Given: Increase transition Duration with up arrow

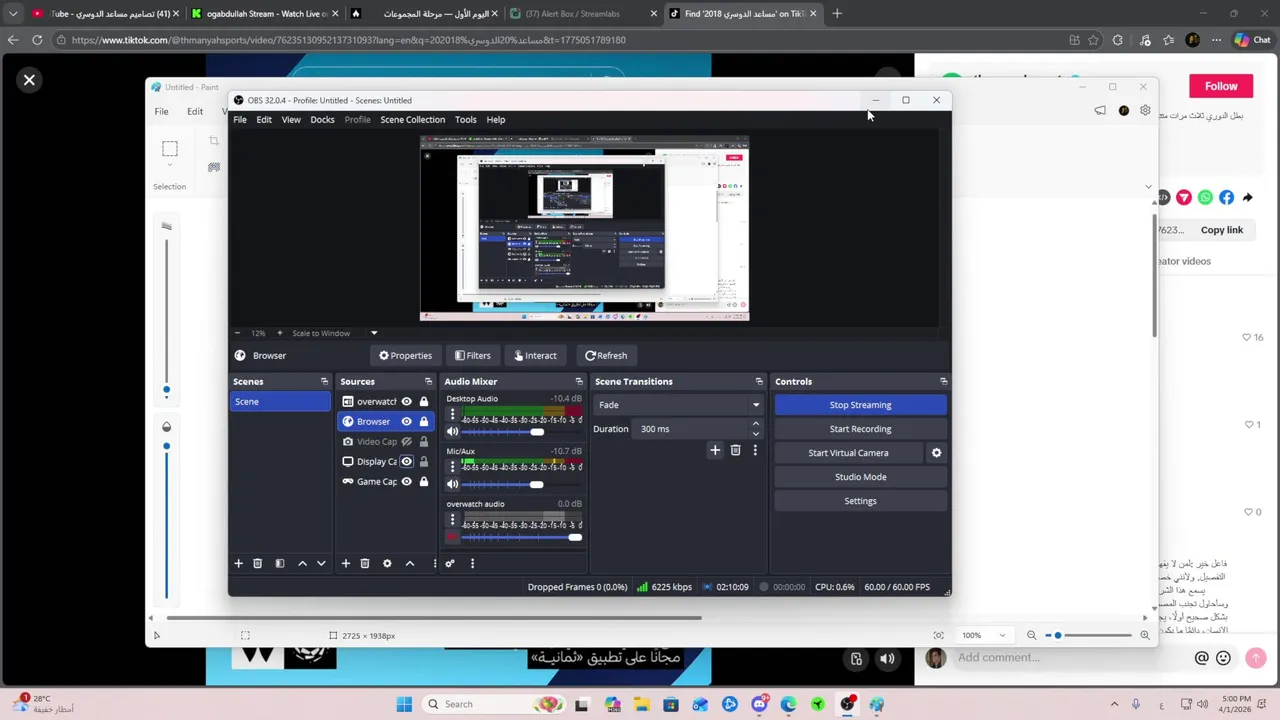Looking at the screenshot, I should 755,424.
